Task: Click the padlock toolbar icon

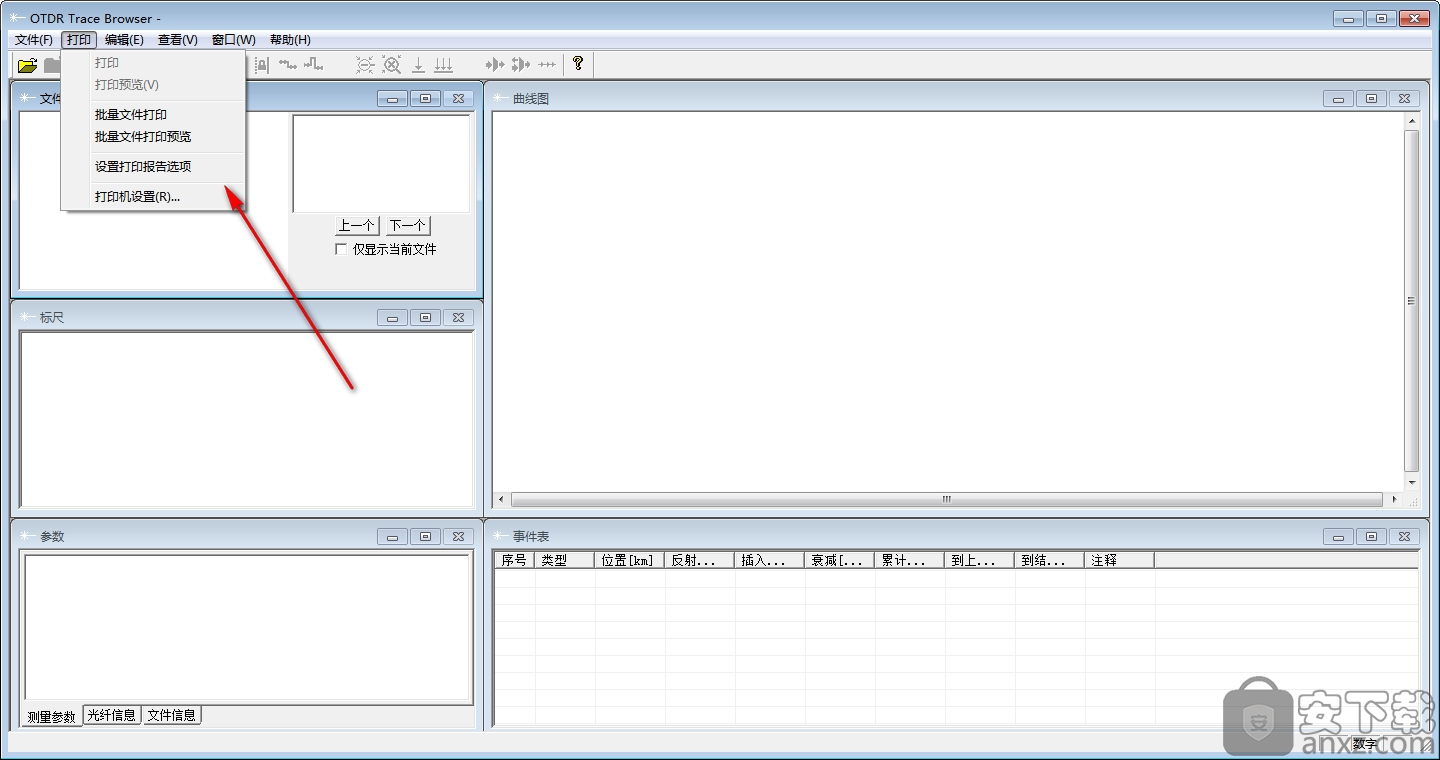Action: pos(261,65)
